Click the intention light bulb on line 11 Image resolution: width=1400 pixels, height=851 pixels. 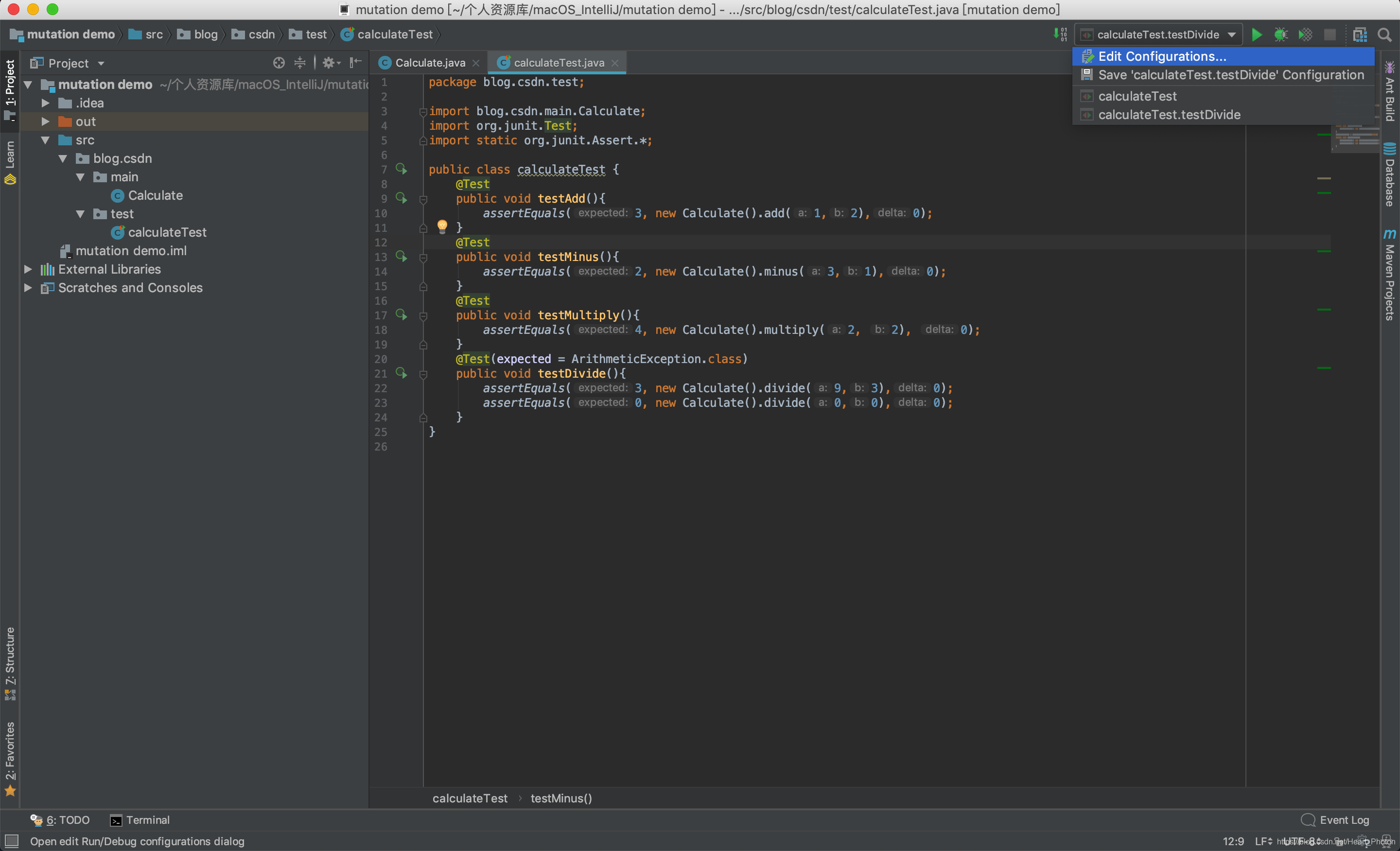[x=442, y=226]
